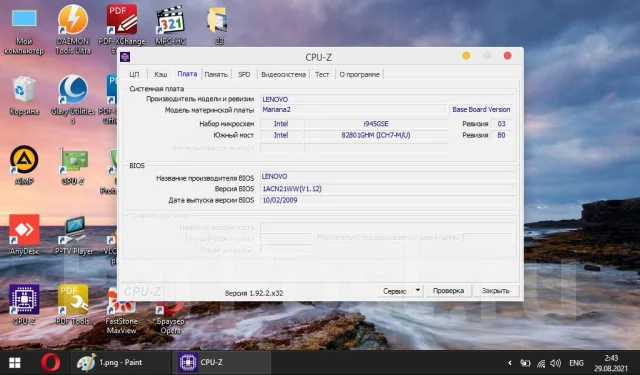Launch AIMP player from desktop

[24, 165]
